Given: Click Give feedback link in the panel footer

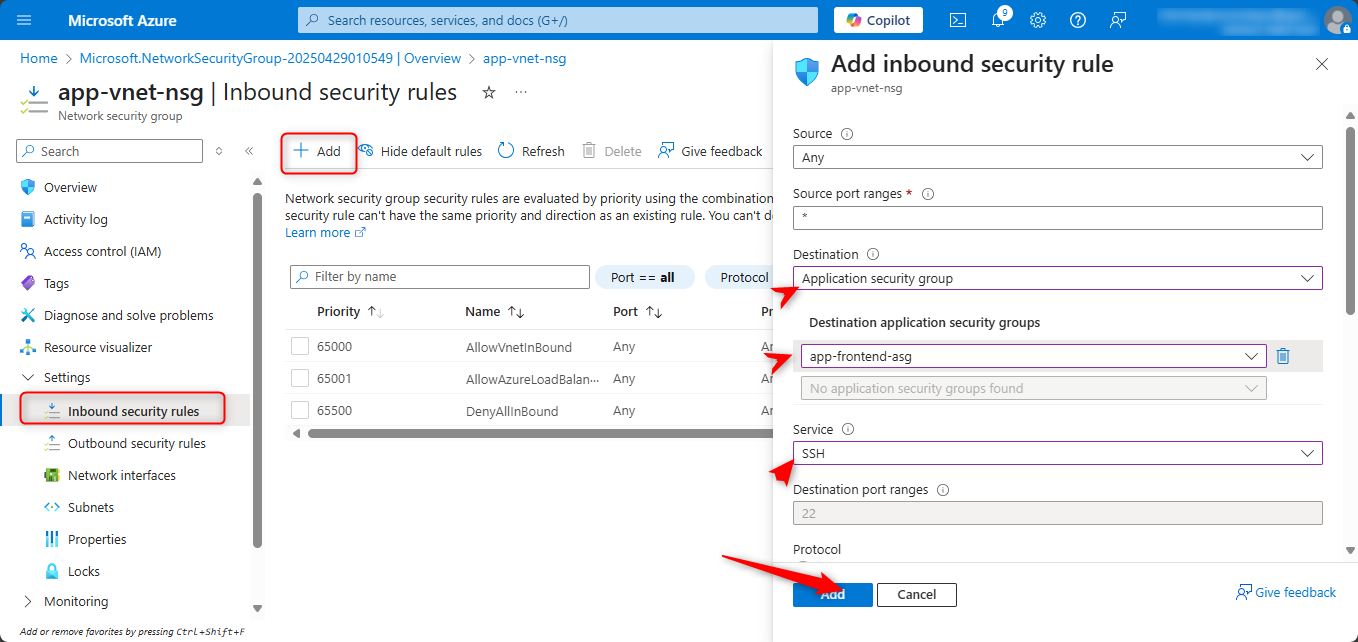Looking at the screenshot, I should click(1286, 592).
